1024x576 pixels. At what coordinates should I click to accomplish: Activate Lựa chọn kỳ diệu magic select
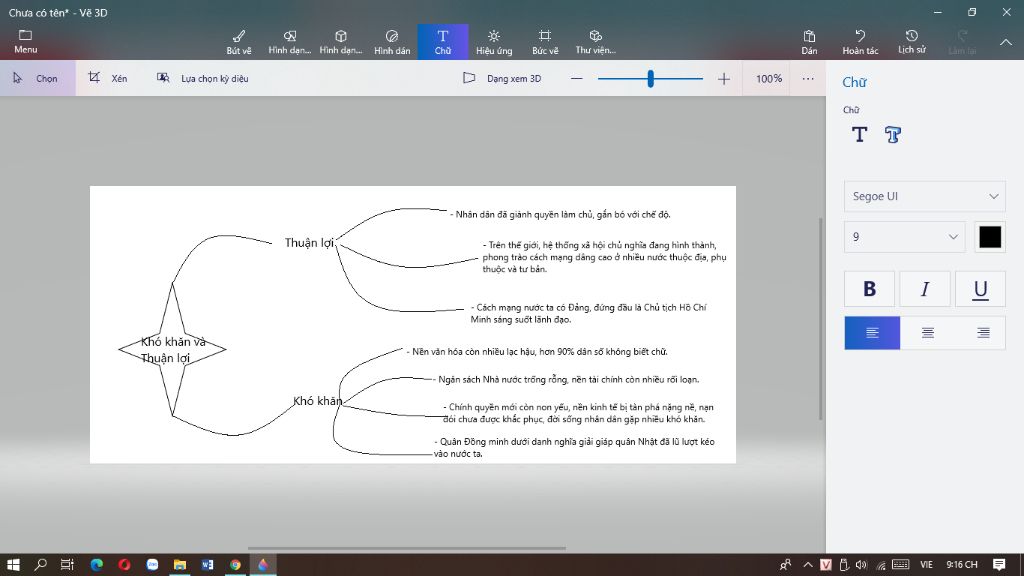pyautogui.click(x=202, y=78)
